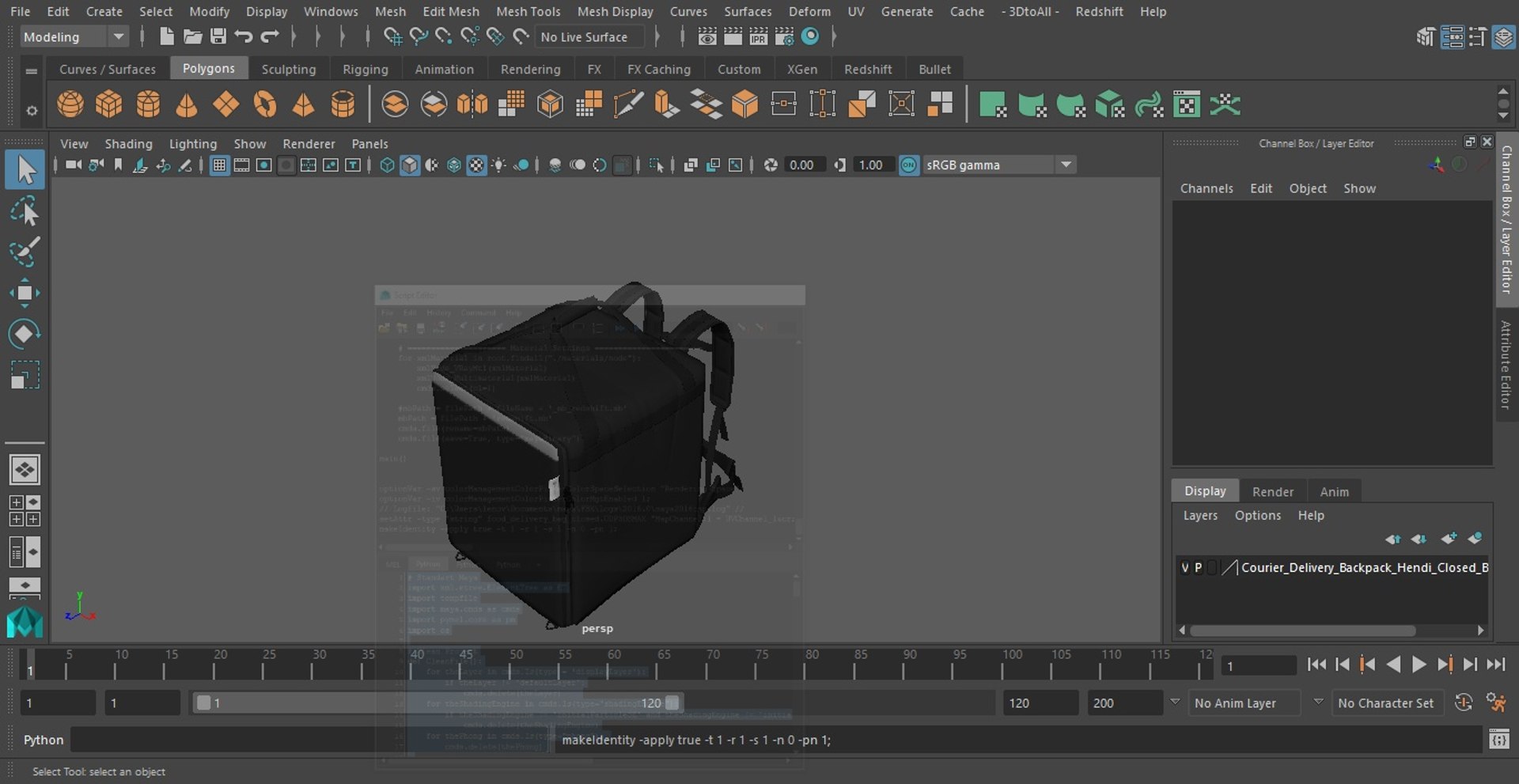Image resolution: width=1519 pixels, height=784 pixels.
Task: Click the playback range slider bar
Action: (437, 703)
